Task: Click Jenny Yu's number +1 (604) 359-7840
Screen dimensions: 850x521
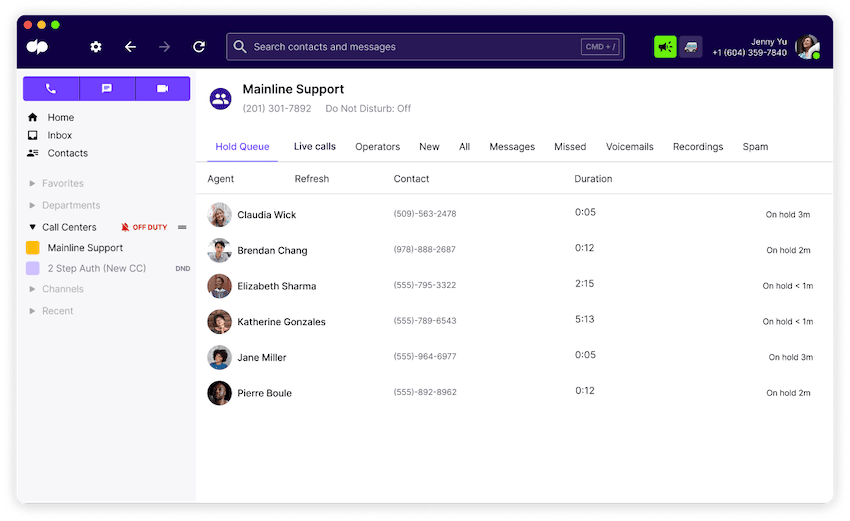Action: 750,53
